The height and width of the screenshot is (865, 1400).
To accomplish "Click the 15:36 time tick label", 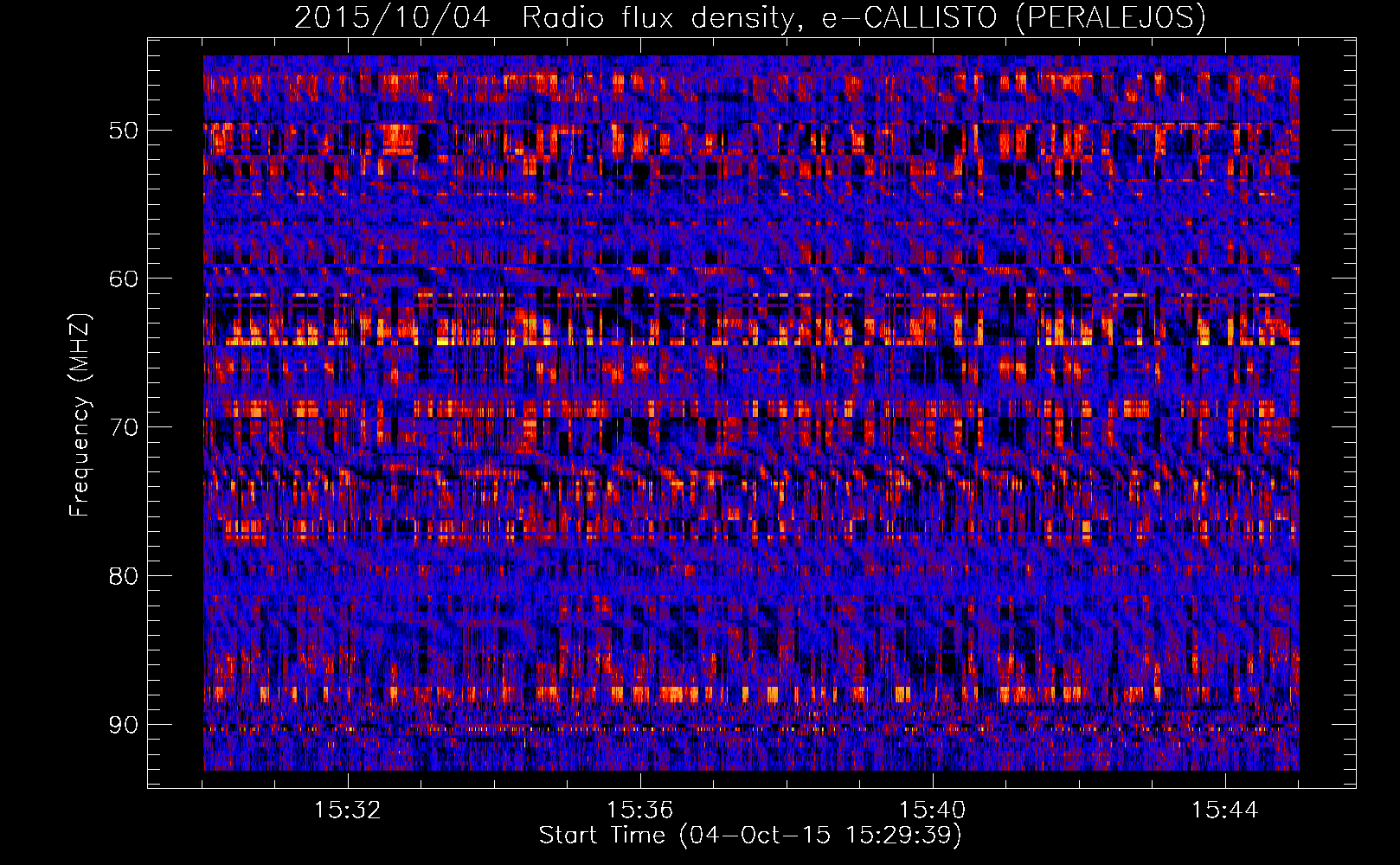I will click(639, 811).
